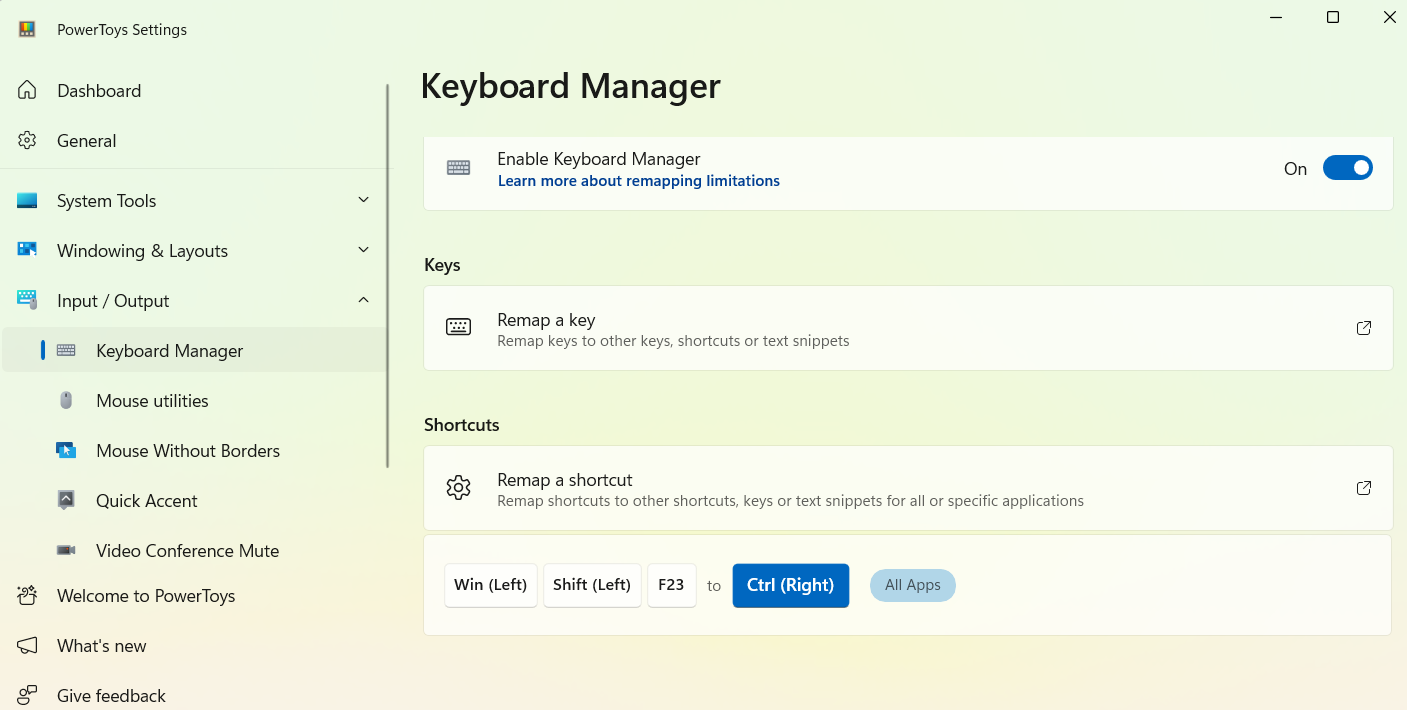Click the Keys section heading
Viewport: 1407px width, 710px height.
[x=442, y=265]
